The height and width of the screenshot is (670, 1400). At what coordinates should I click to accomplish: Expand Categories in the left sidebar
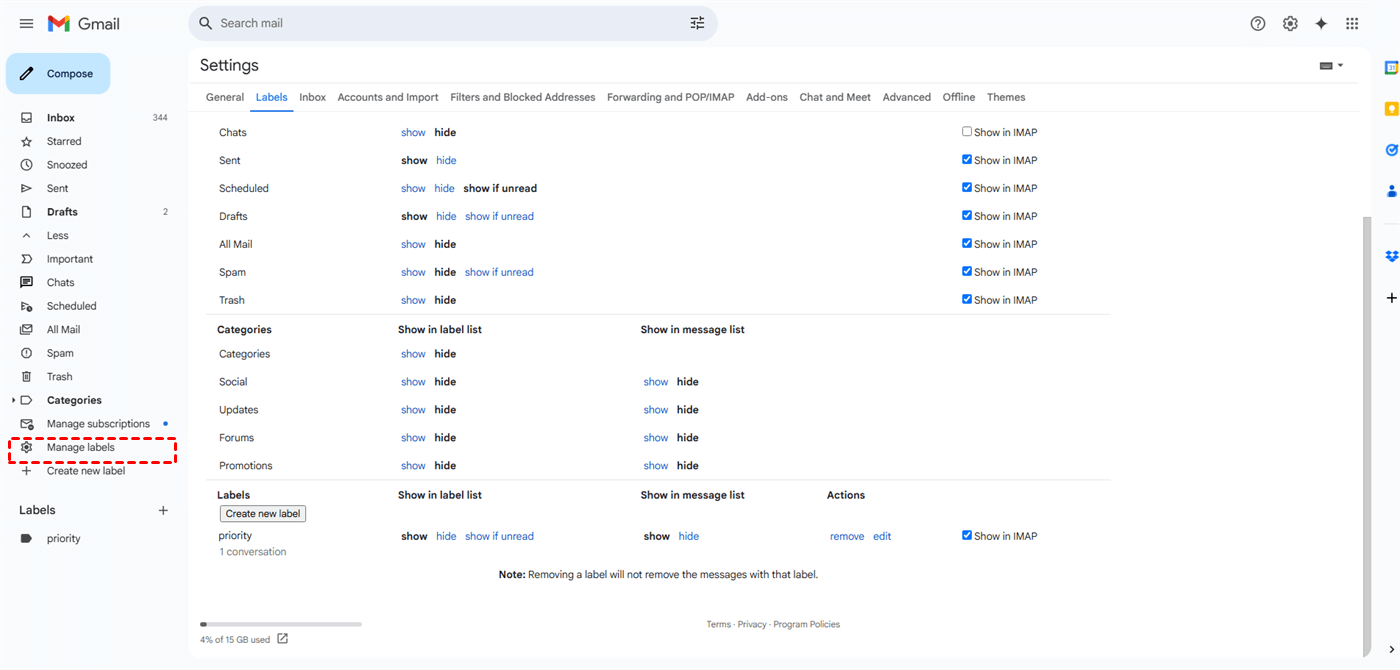13,400
